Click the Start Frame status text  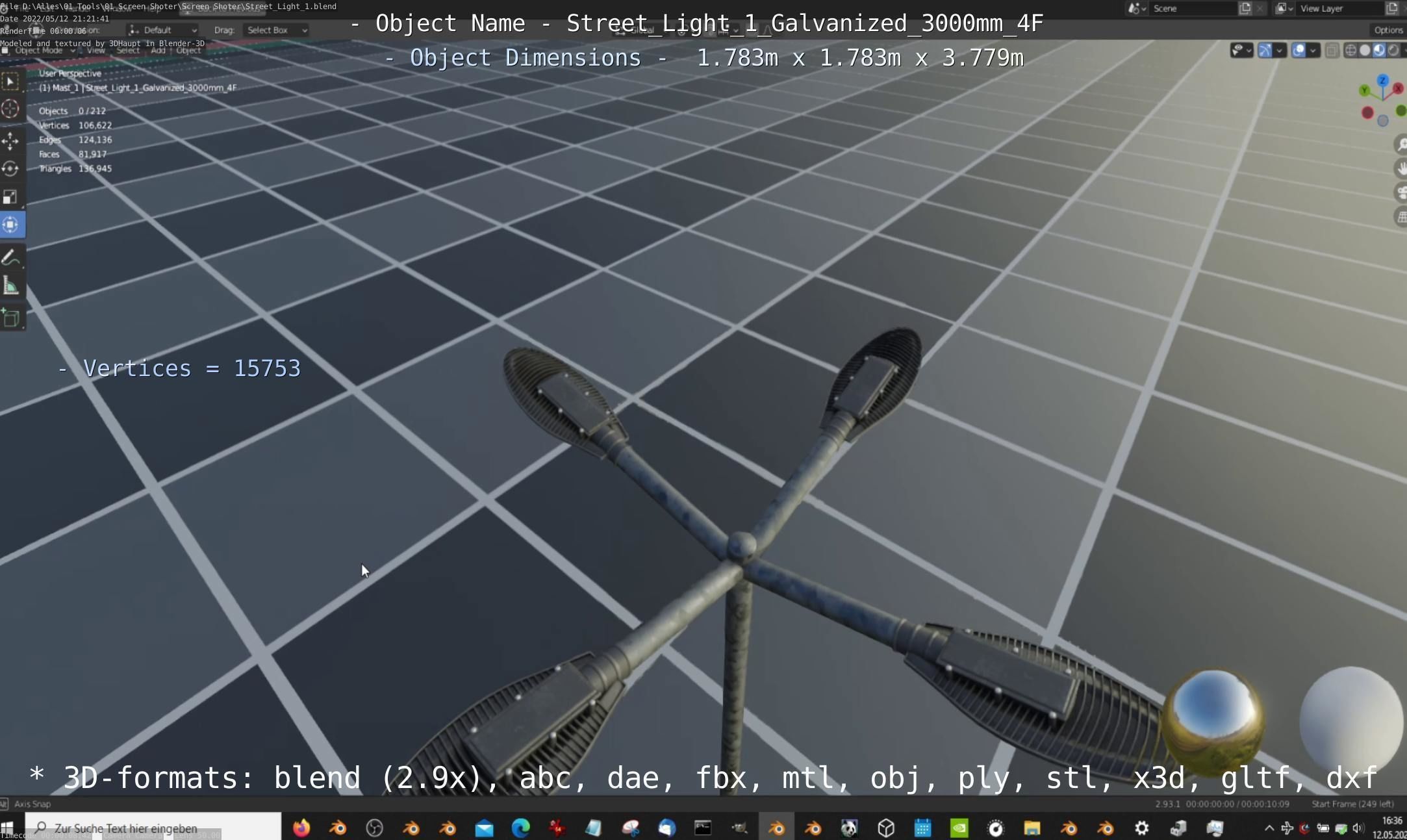tap(1352, 804)
